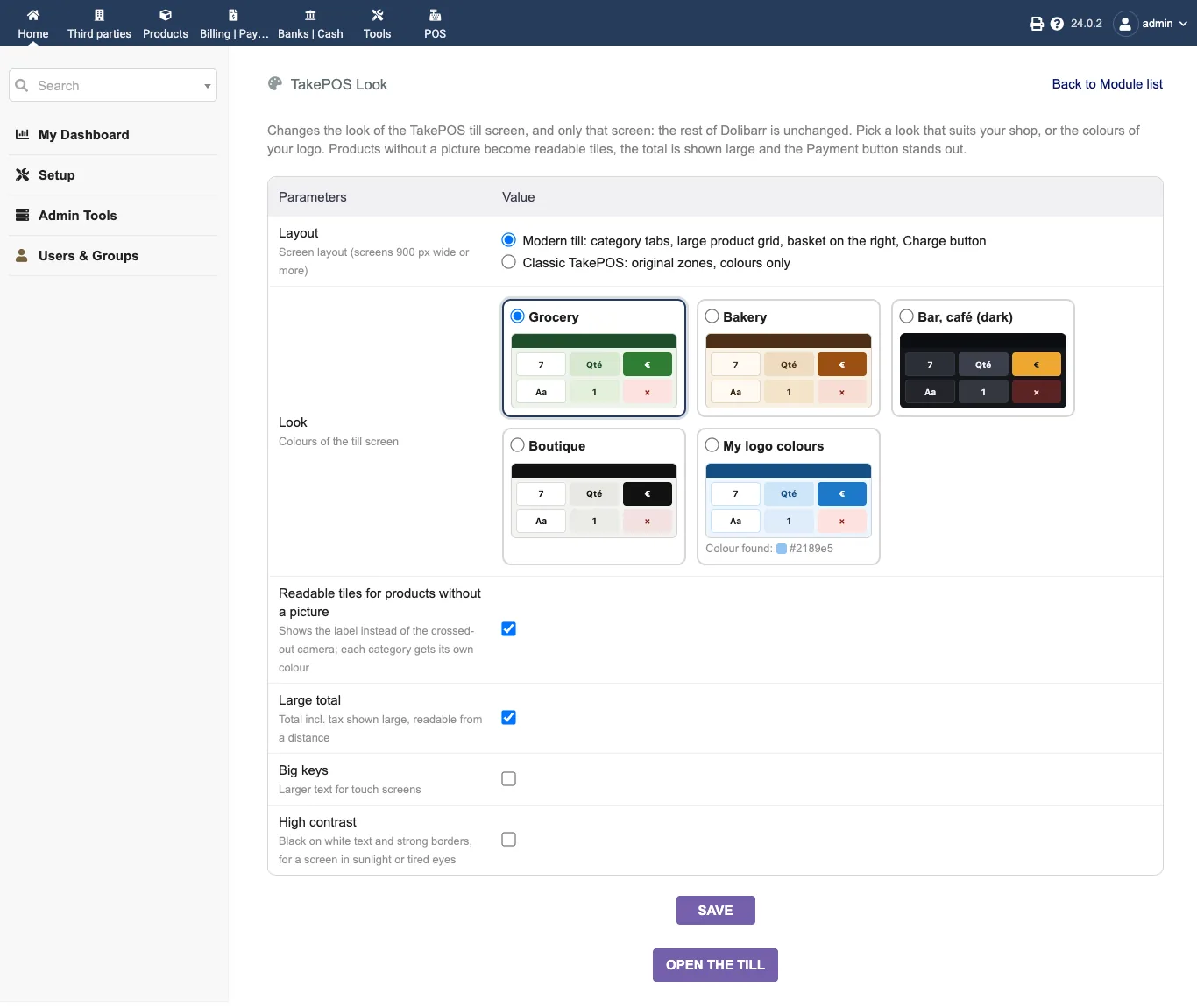Open the Home menu icon
The image size is (1197, 1008).
tap(33, 15)
